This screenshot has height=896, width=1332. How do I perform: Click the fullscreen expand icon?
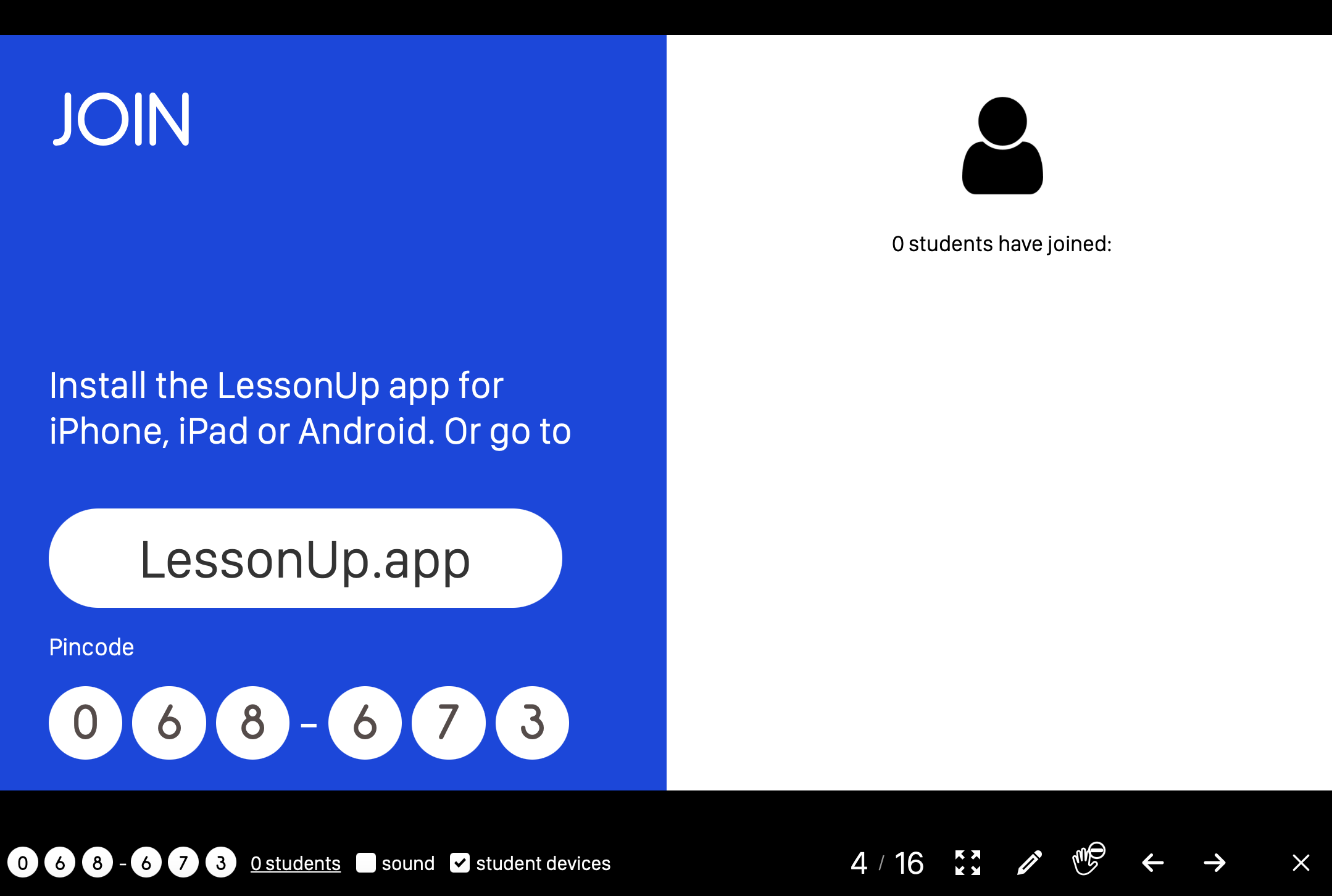click(x=967, y=862)
